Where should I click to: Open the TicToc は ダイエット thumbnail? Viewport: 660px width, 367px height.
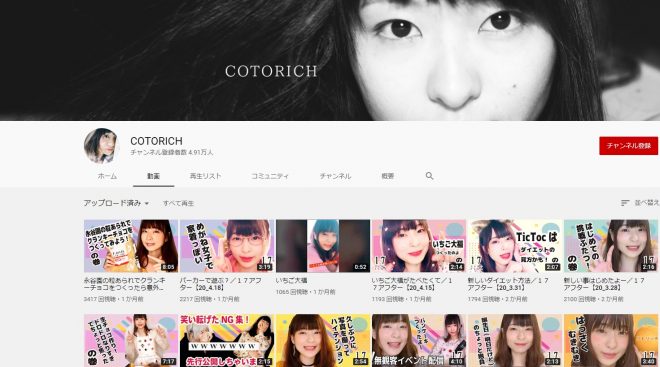pyautogui.click(x=515, y=246)
